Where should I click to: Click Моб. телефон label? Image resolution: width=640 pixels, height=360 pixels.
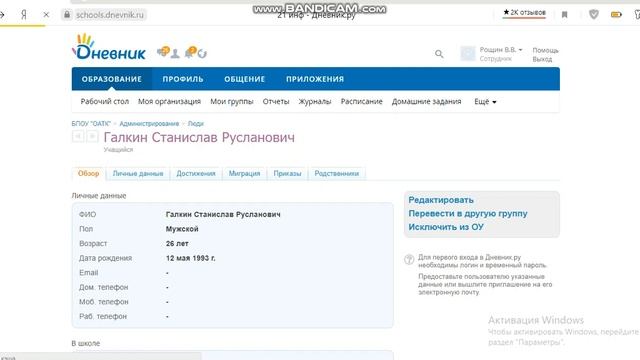(104, 302)
